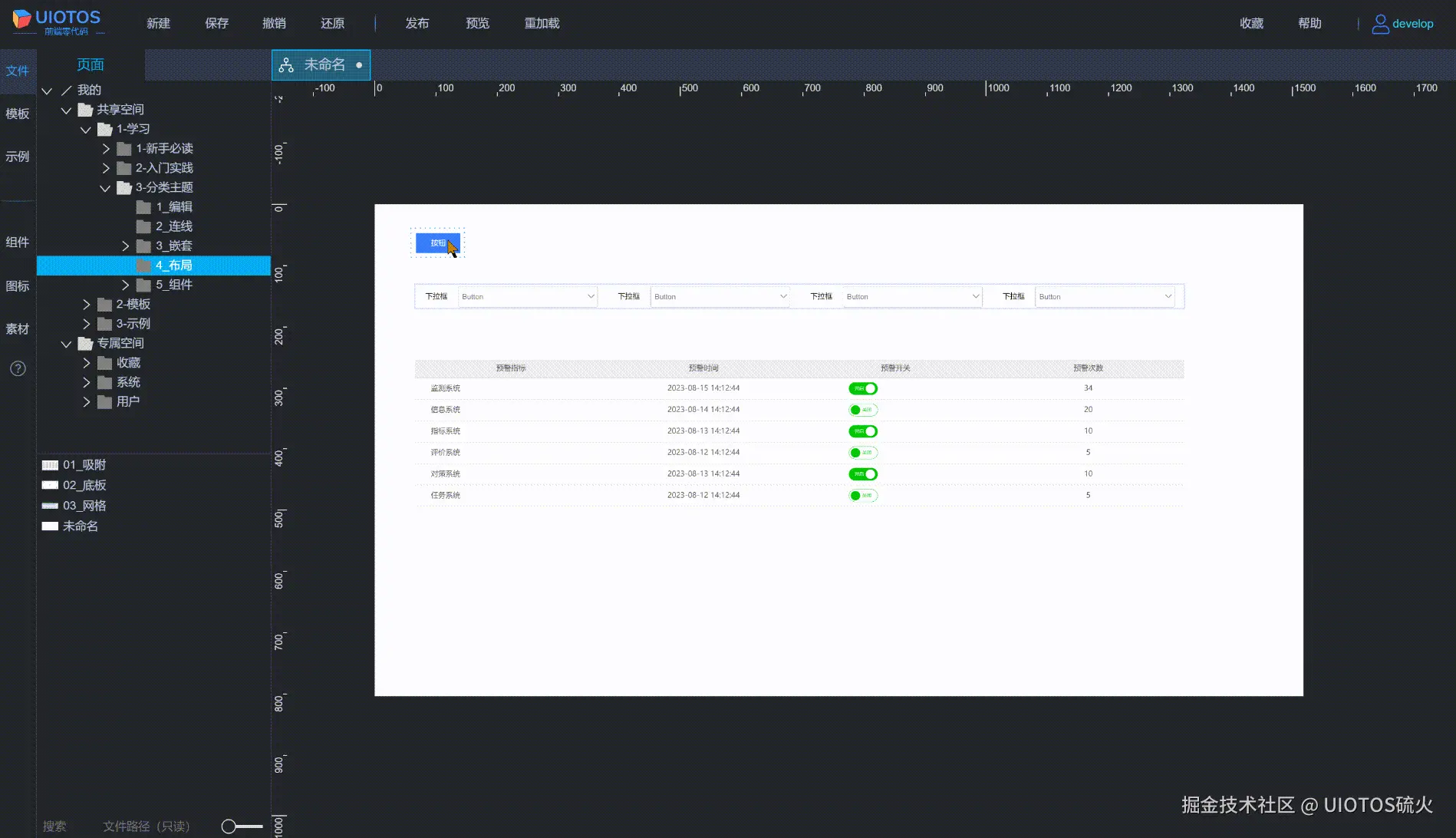
Task: Open the develop user account icon
Action: point(1380,24)
